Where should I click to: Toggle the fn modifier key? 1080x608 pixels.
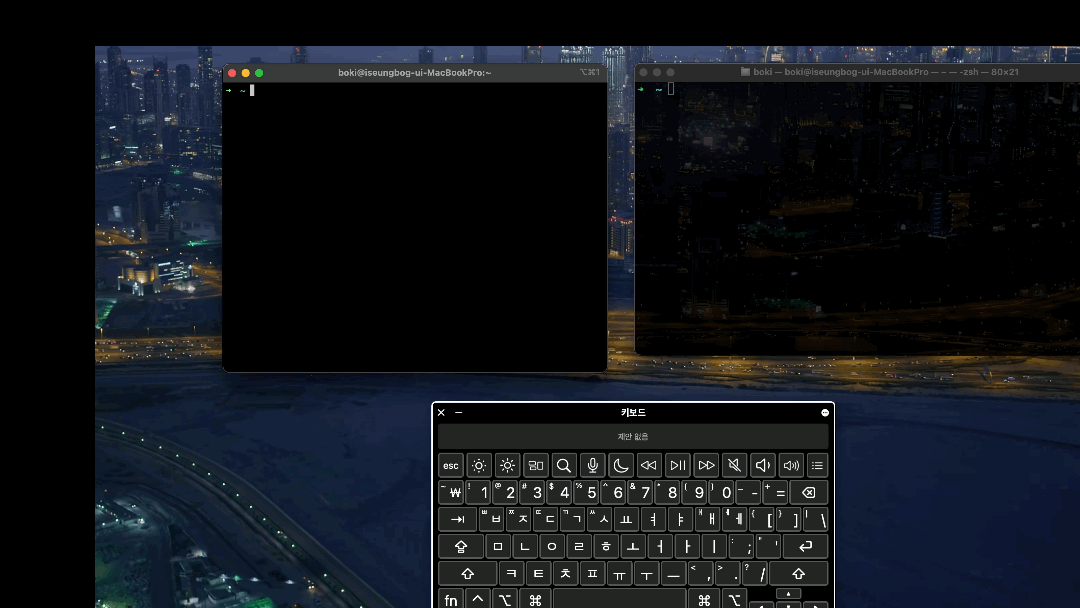click(x=450, y=600)
